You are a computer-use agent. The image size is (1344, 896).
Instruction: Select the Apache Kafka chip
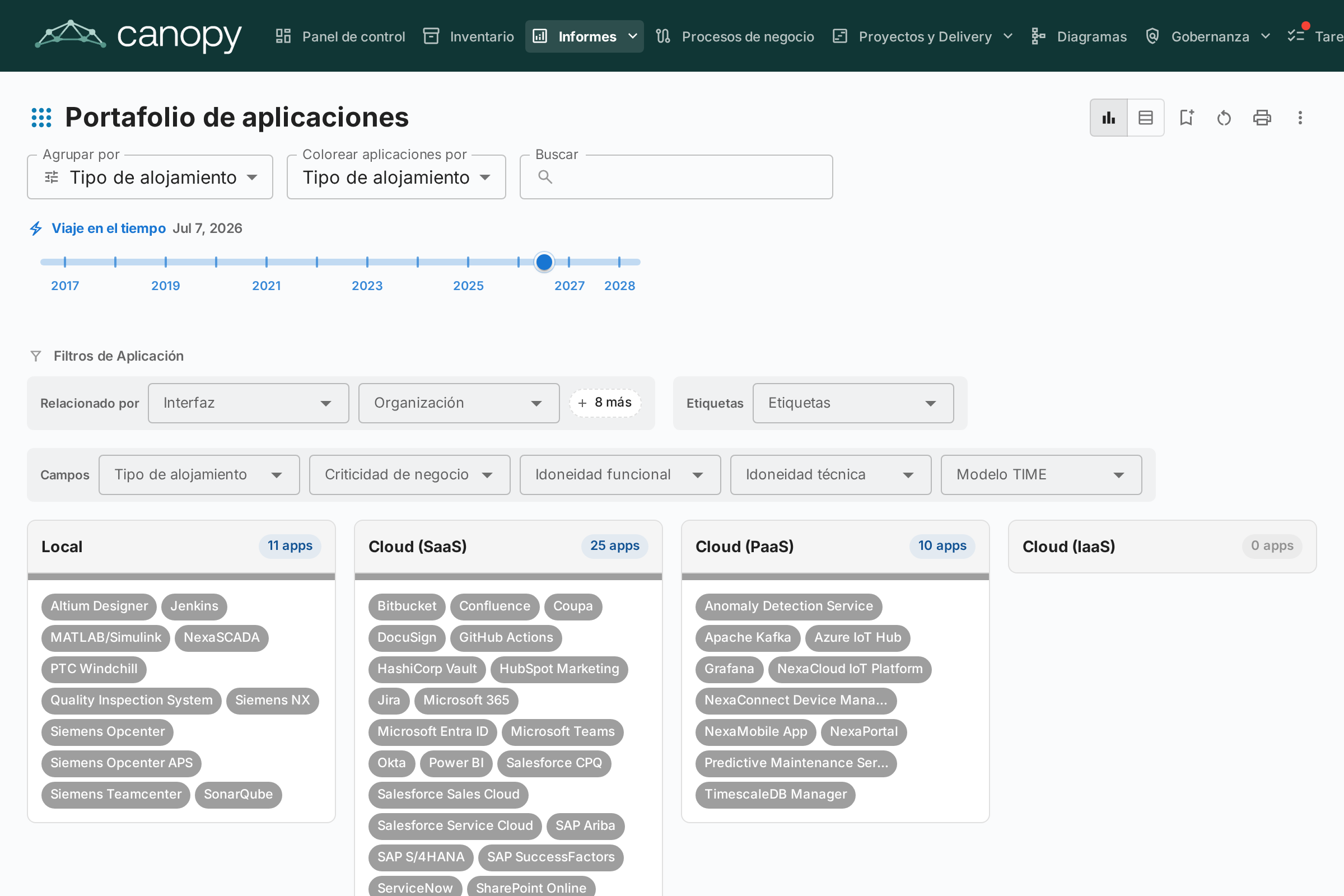[x=748, y=638]
